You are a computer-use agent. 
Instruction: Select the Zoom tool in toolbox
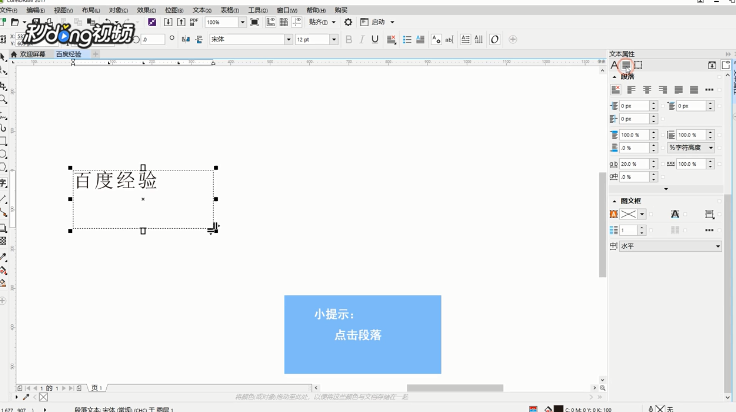3,99
